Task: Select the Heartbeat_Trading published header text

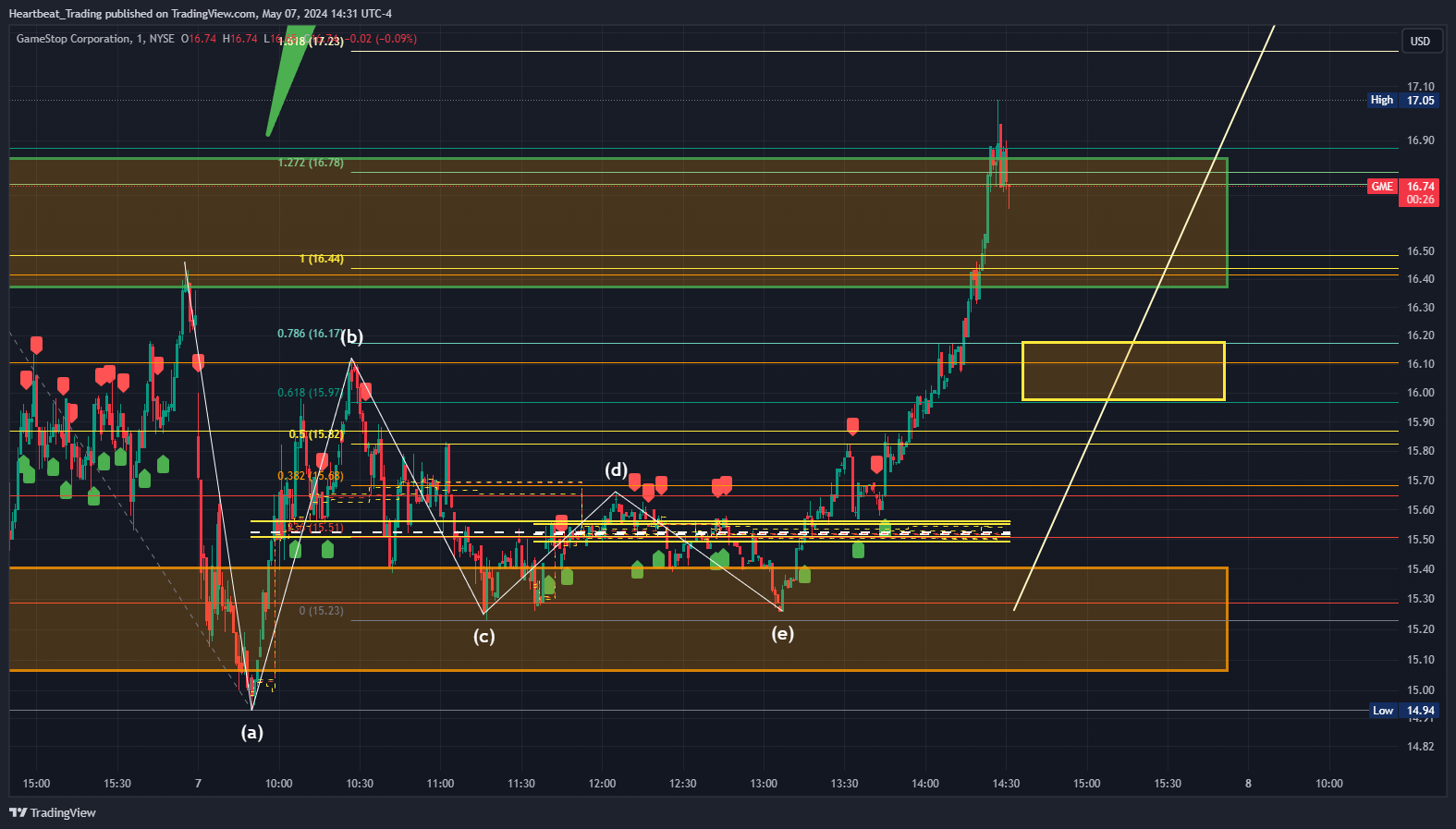Action: (200, 13)
